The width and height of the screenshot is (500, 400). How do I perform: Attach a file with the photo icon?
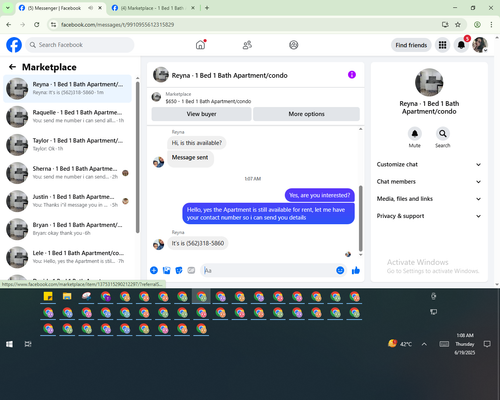(x=166, y=270)
